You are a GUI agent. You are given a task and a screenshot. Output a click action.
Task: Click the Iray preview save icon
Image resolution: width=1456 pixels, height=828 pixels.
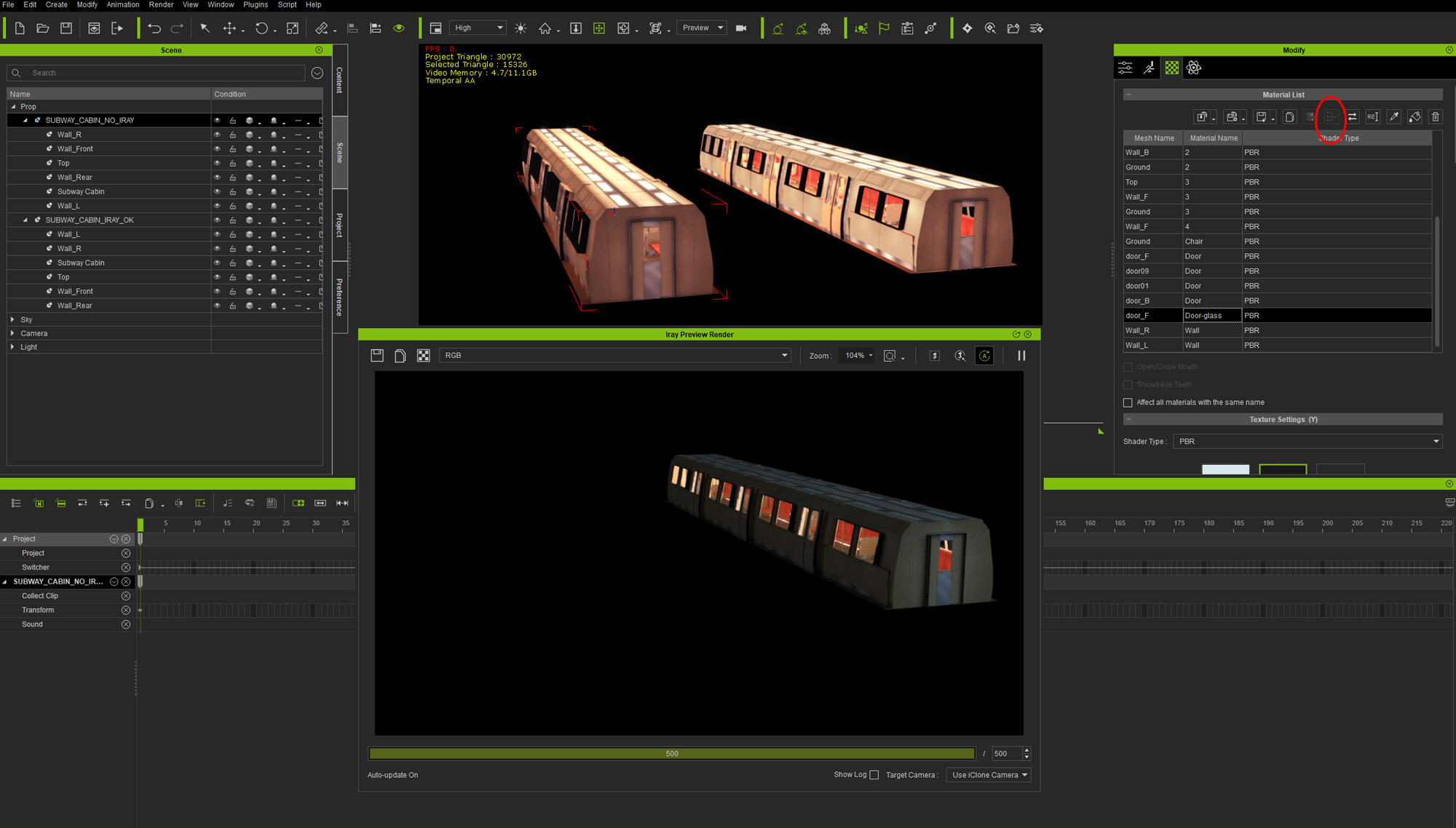coord(377,355)
